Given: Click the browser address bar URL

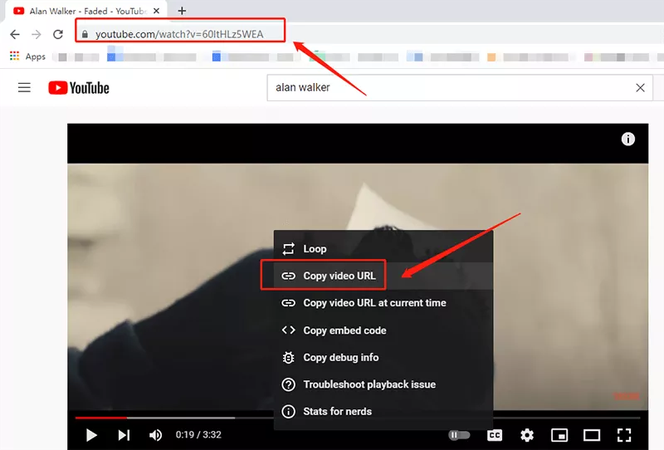Looking at the screenshot, I should click(180, 33).
